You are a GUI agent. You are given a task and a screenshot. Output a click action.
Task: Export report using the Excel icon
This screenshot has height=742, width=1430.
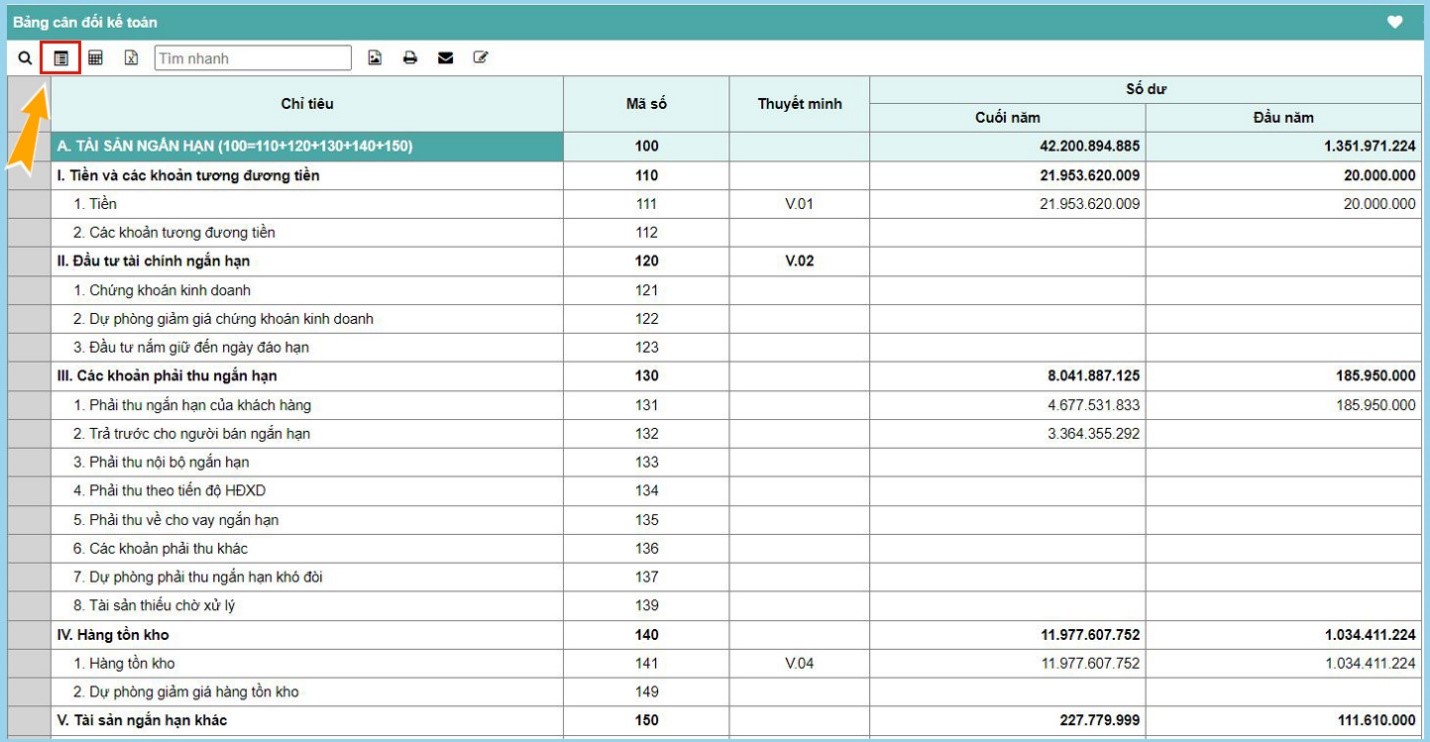pos(131,58)
